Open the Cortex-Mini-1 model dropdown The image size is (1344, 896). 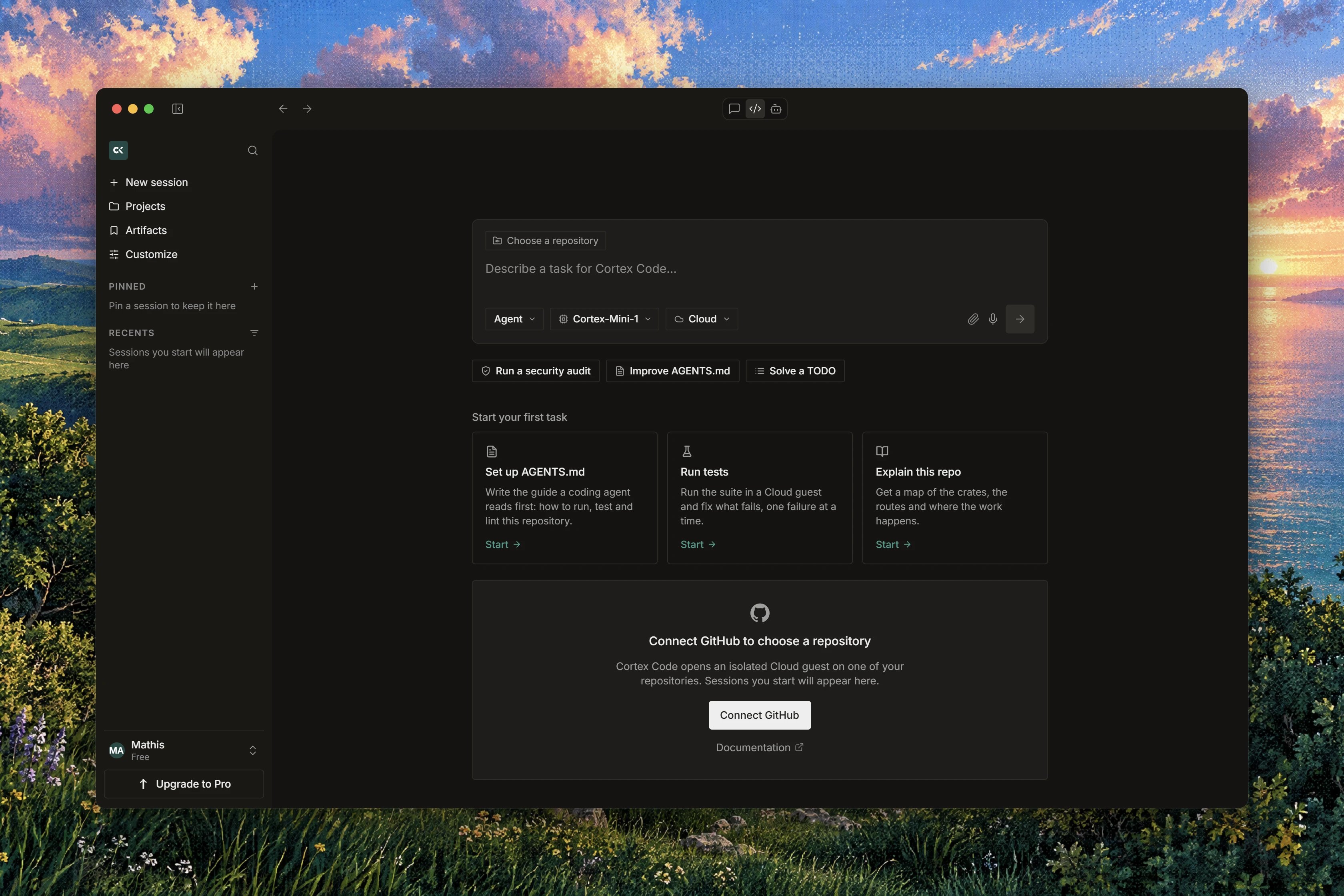[x=604, y=319]
